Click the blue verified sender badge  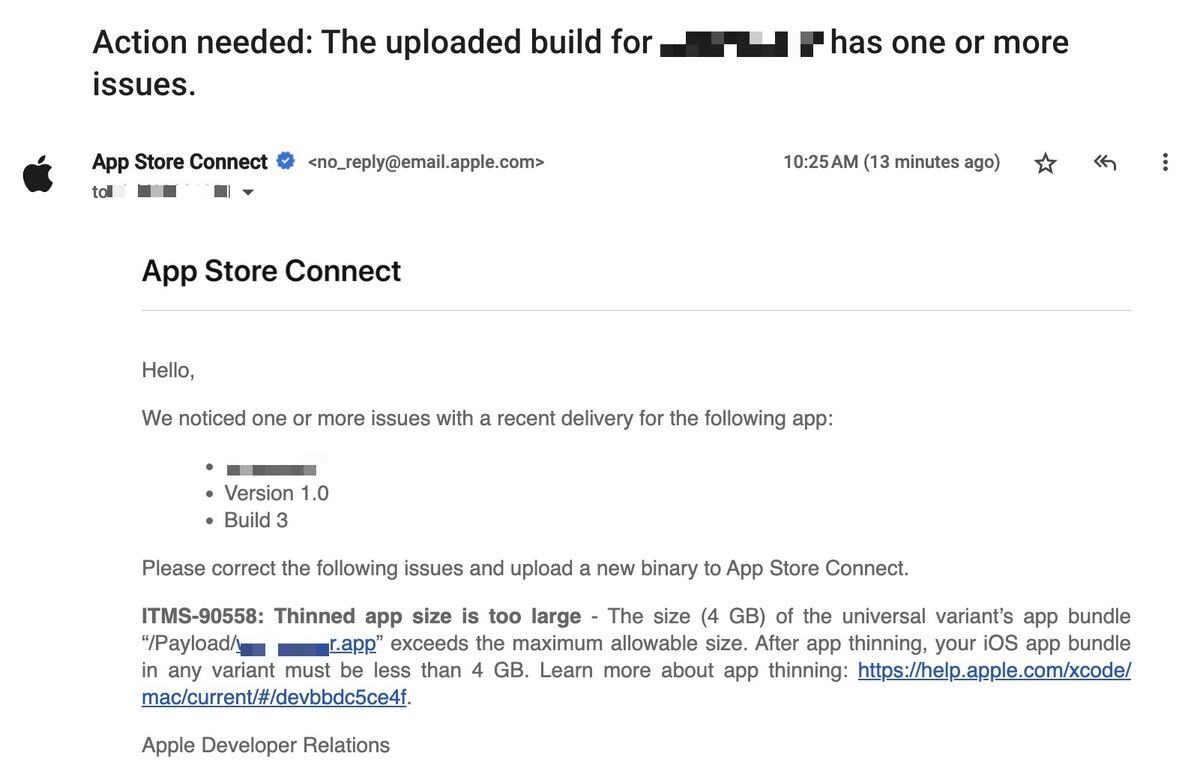point(286,161)
